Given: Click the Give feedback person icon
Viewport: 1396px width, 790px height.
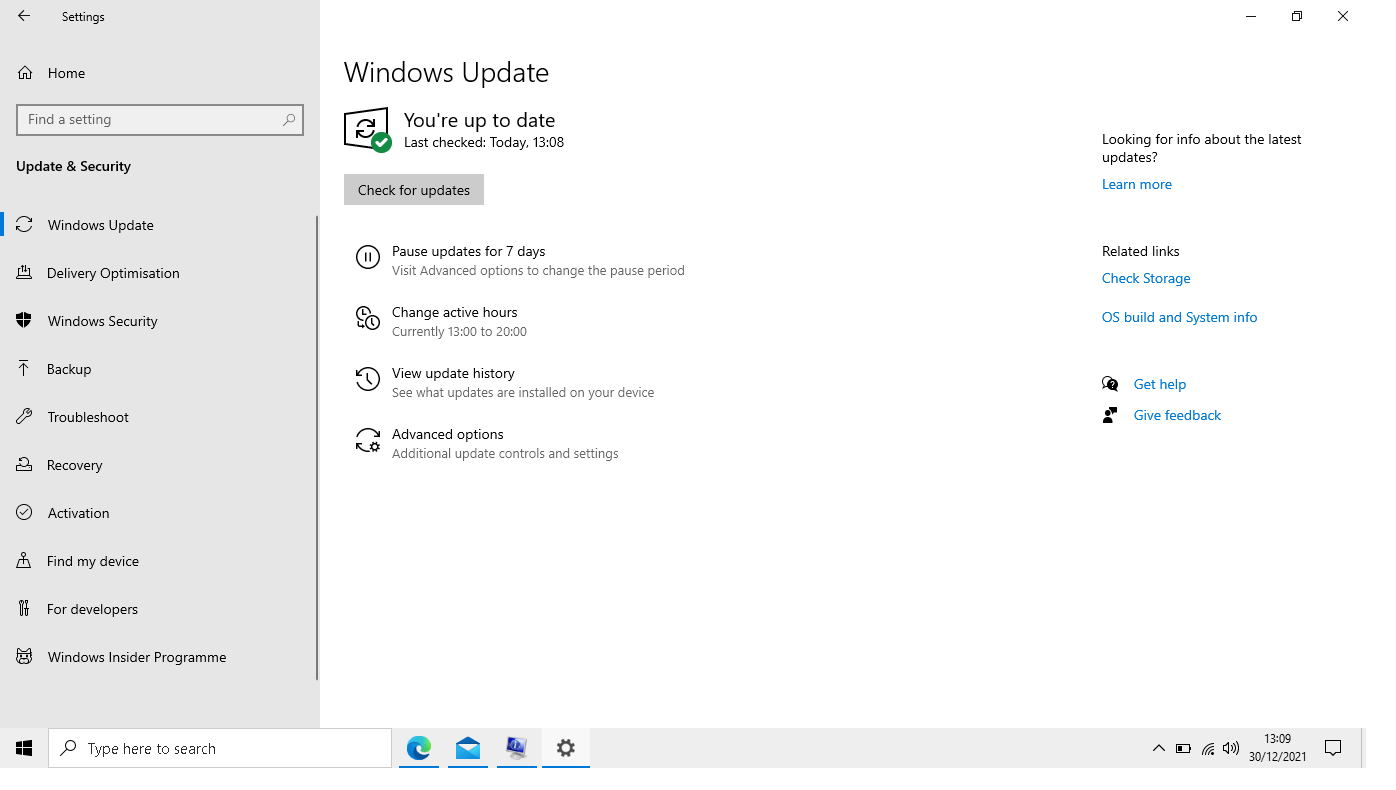Looking at the screenshot, I should click(1110, 415).
